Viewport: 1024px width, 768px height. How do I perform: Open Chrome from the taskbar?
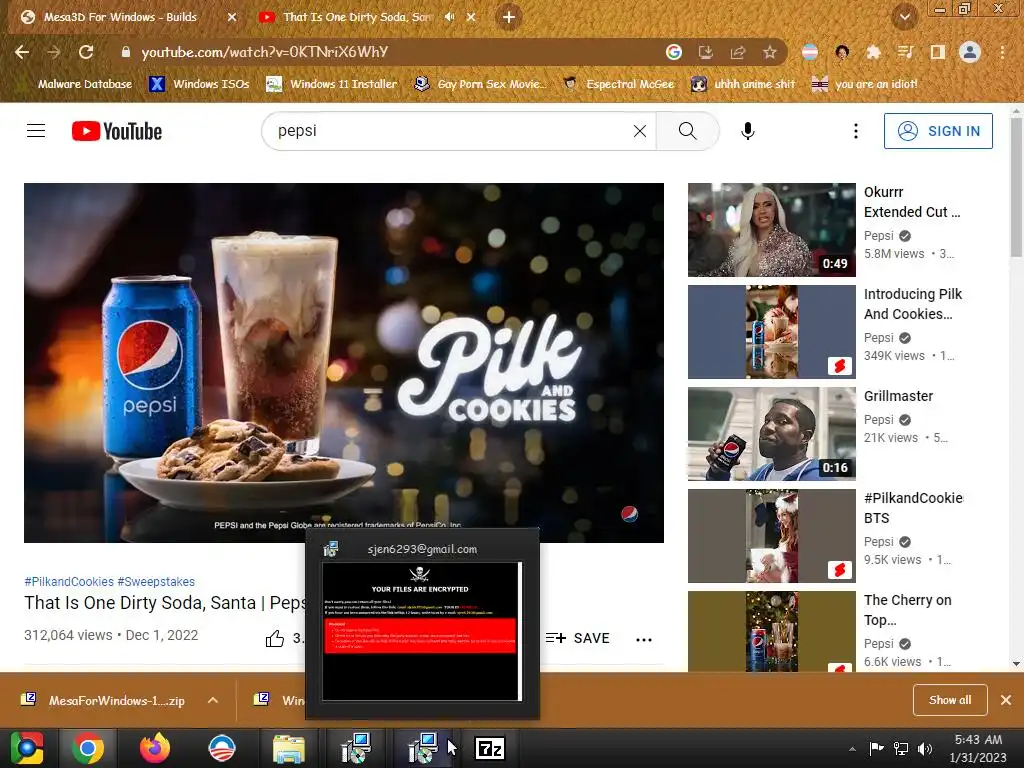click(x=88, y=748)
